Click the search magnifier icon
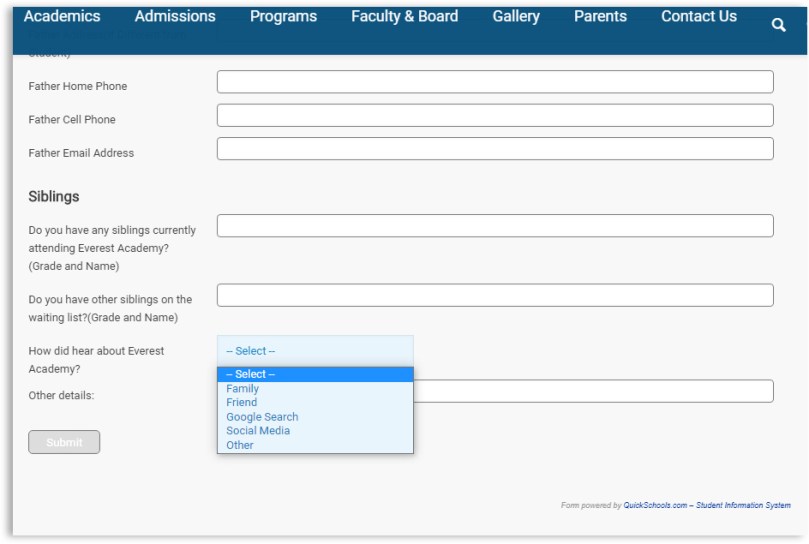The height and width of the screenshot is (544, 809). 779,25
